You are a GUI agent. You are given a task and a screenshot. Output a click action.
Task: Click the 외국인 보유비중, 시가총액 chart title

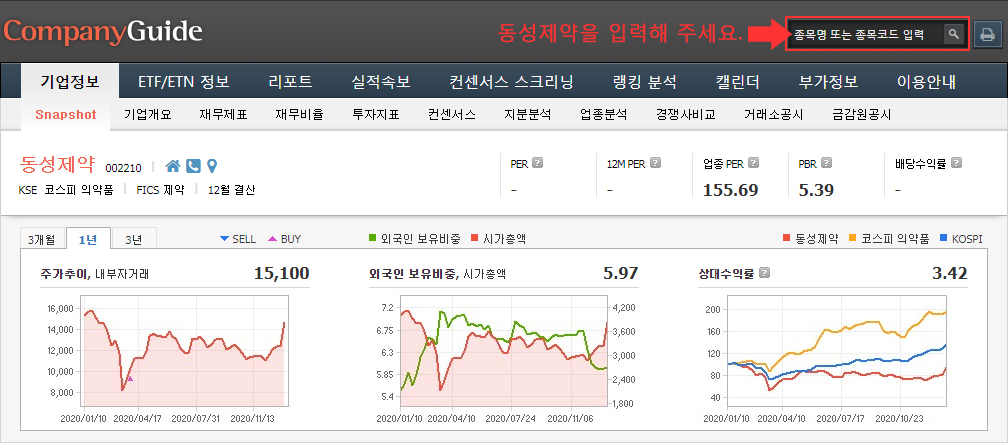(437, 274)
